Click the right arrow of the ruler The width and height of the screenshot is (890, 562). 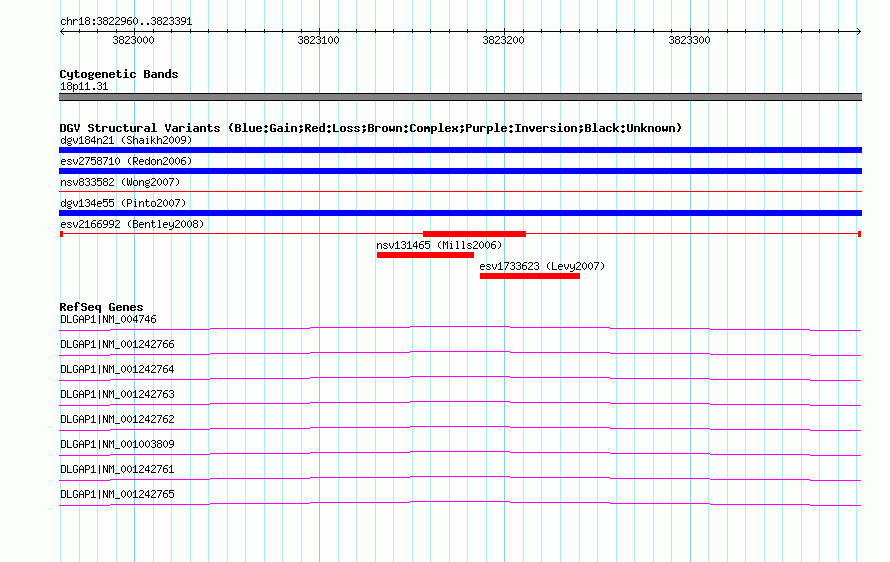[859, 31]
